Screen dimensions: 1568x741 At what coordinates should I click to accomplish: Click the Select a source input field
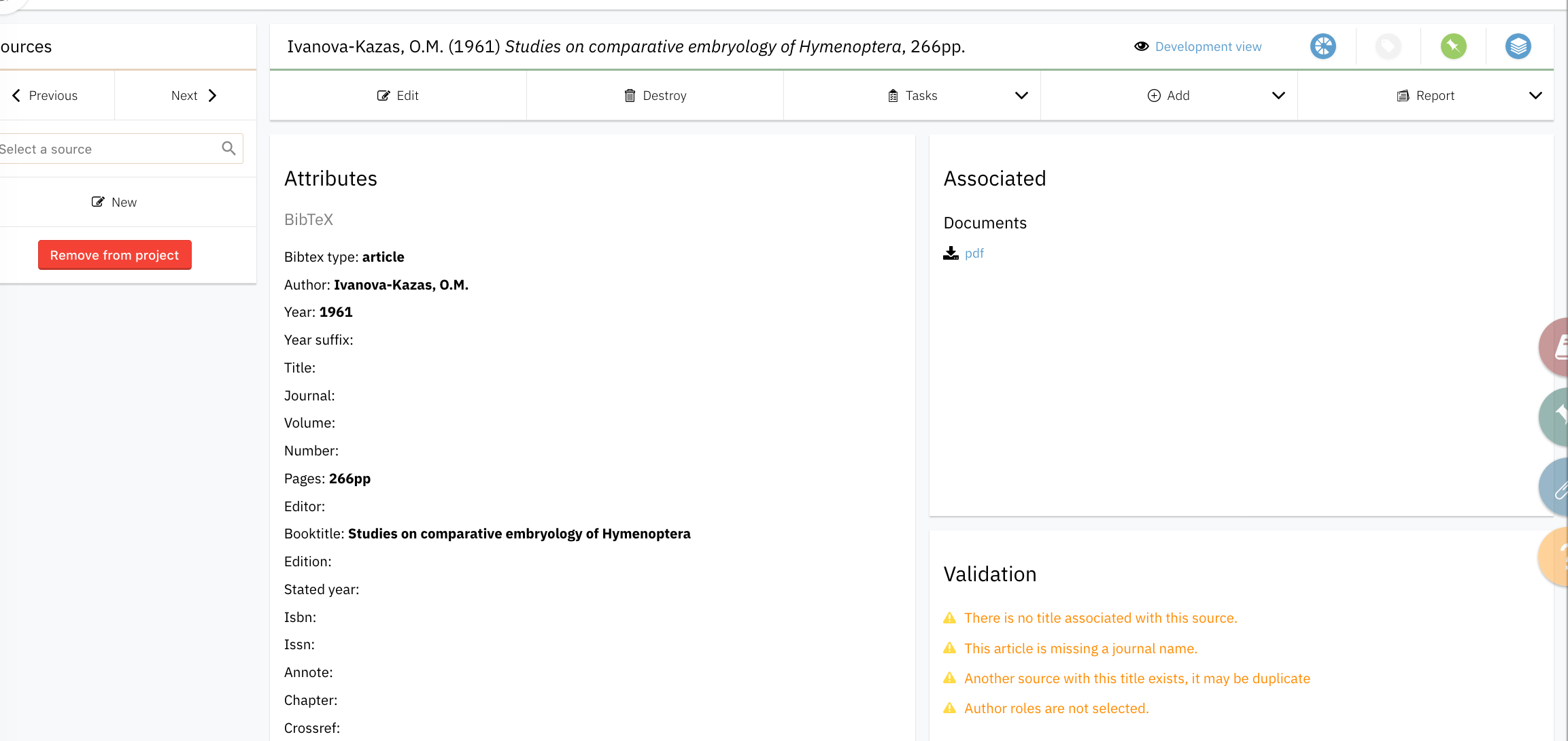coord(102,148)
